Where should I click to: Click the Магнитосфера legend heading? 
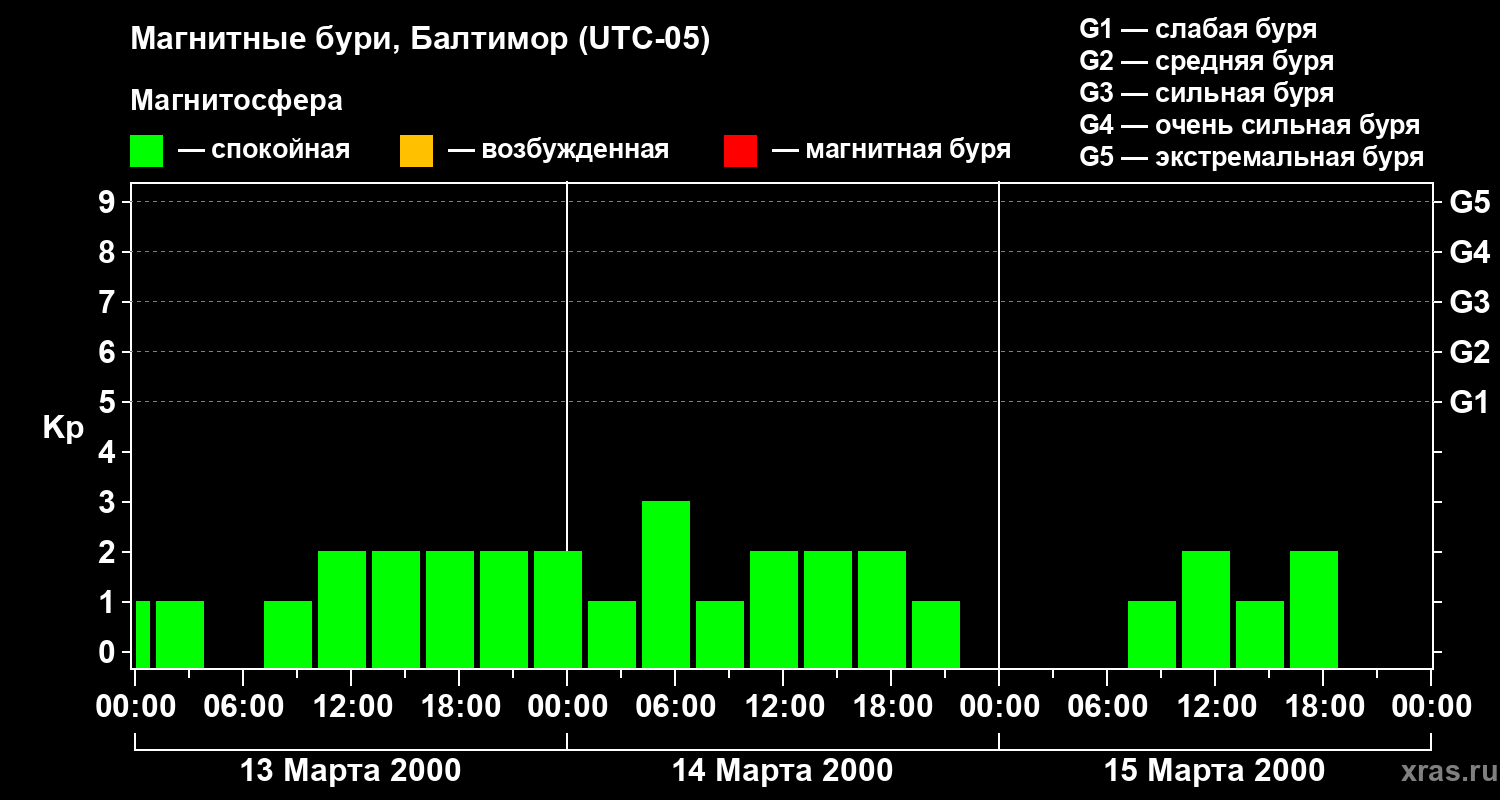236,101
